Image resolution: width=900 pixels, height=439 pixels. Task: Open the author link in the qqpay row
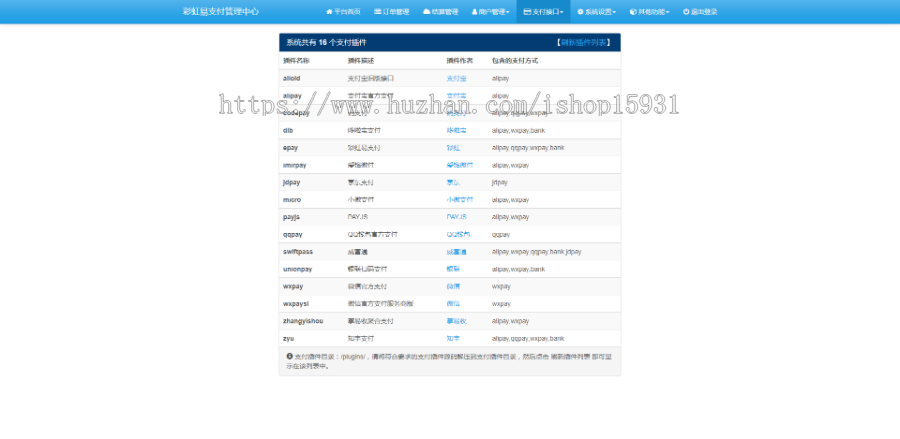tap(459, 234)
